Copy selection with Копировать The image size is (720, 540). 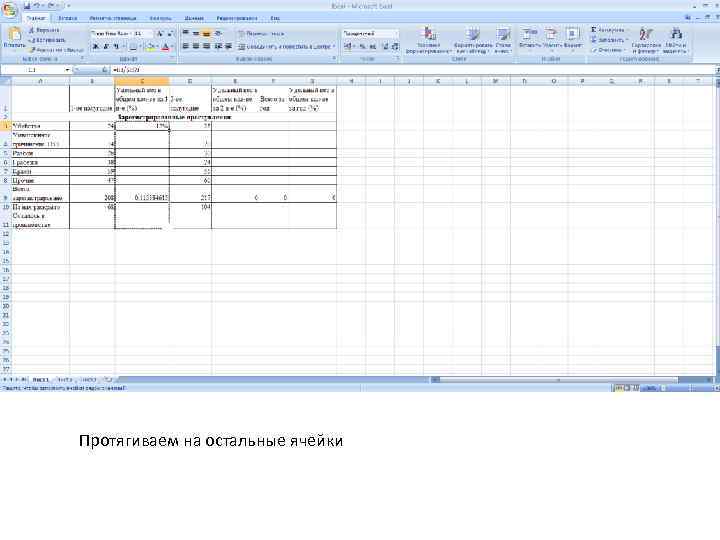pos(47,40)
